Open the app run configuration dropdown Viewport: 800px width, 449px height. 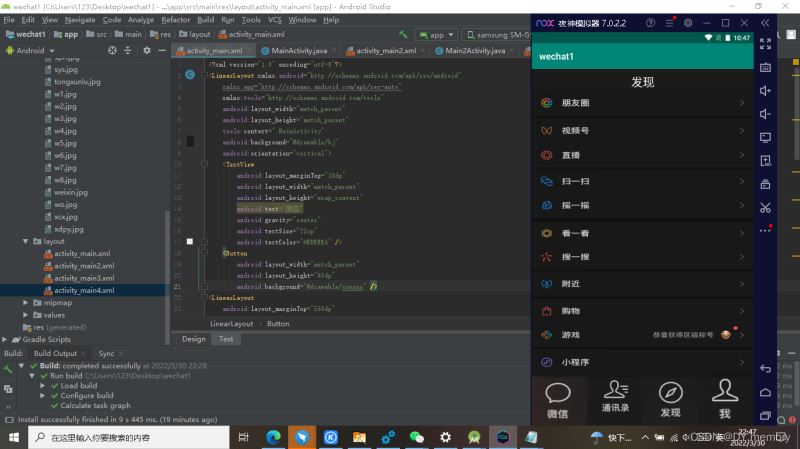click(436, 35)
